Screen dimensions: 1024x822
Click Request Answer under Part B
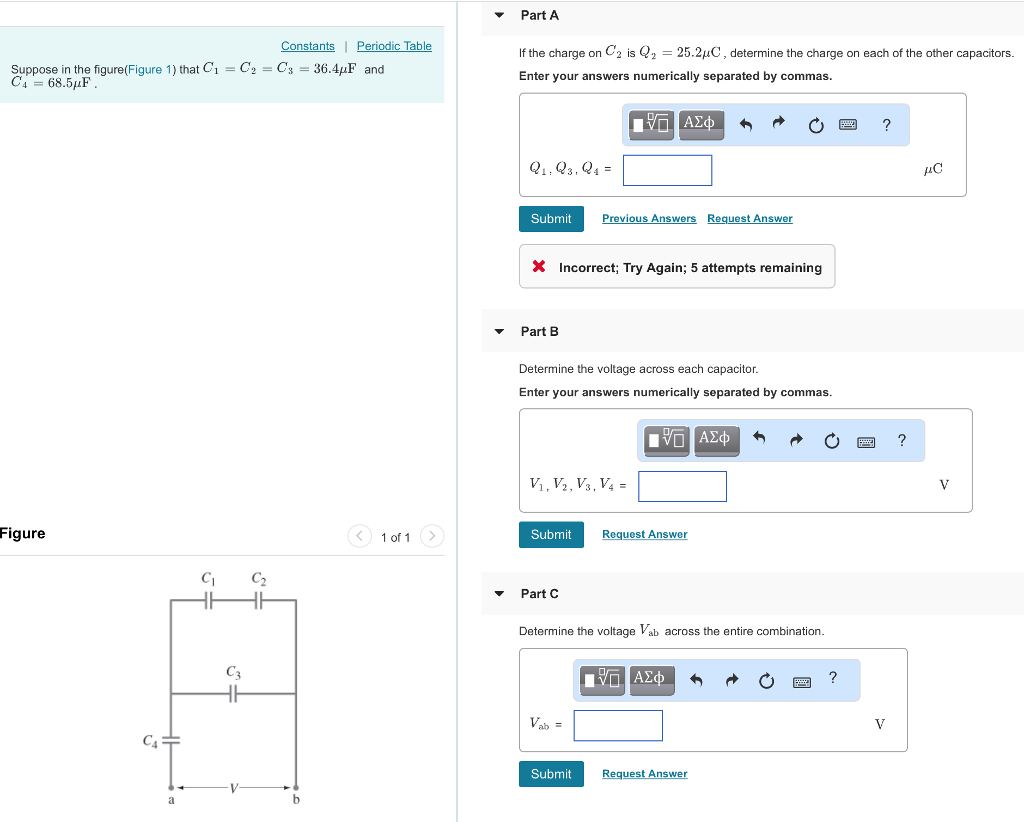(x=644, y=534)
